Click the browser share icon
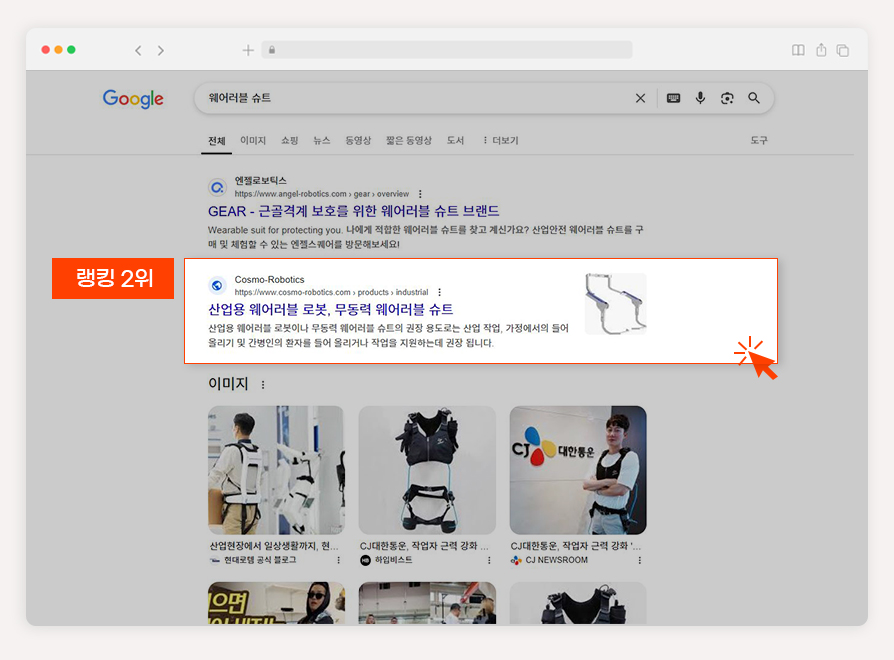894x660 pixels. click(x=821, y=50)
